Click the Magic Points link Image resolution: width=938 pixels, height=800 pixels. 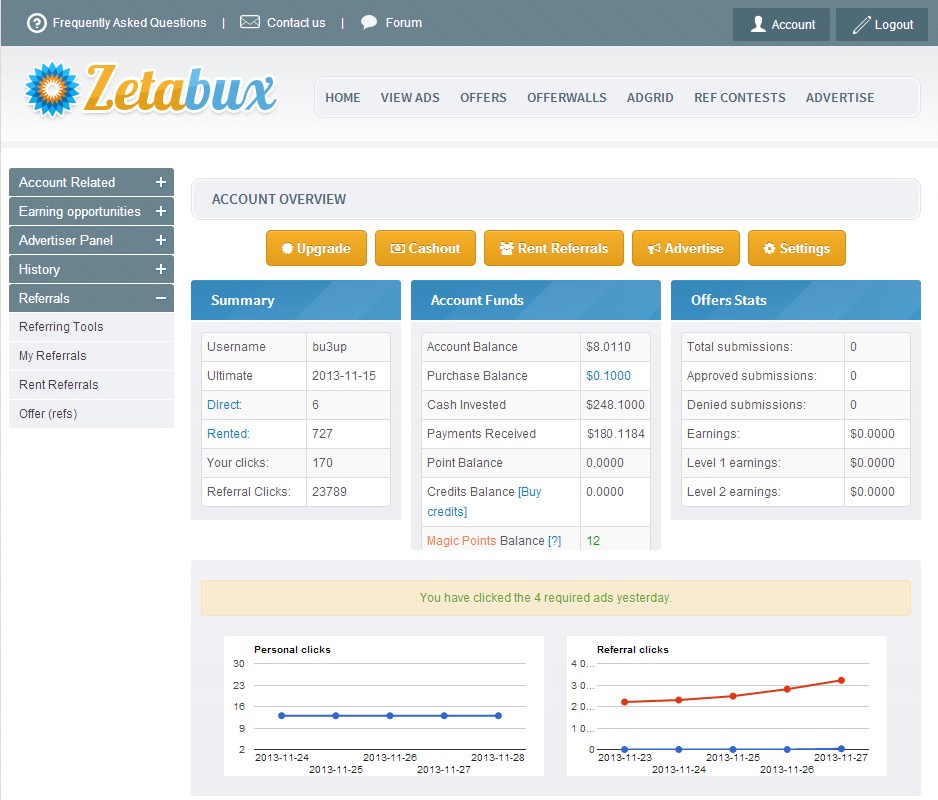(461, 541)
